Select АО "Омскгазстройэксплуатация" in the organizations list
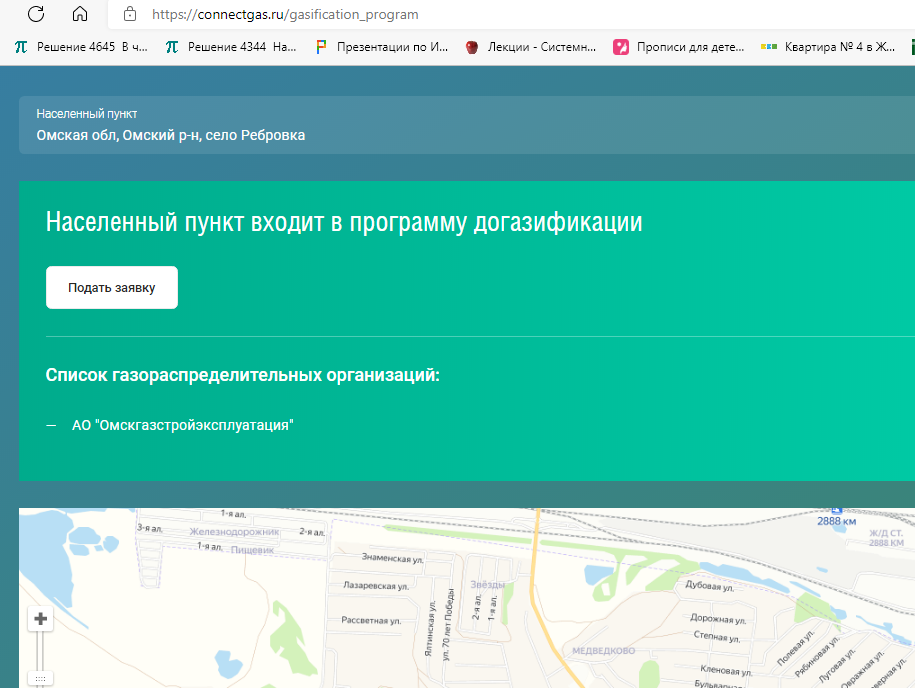This screenshot has width=915, height=688. click(x=183, y=425)
